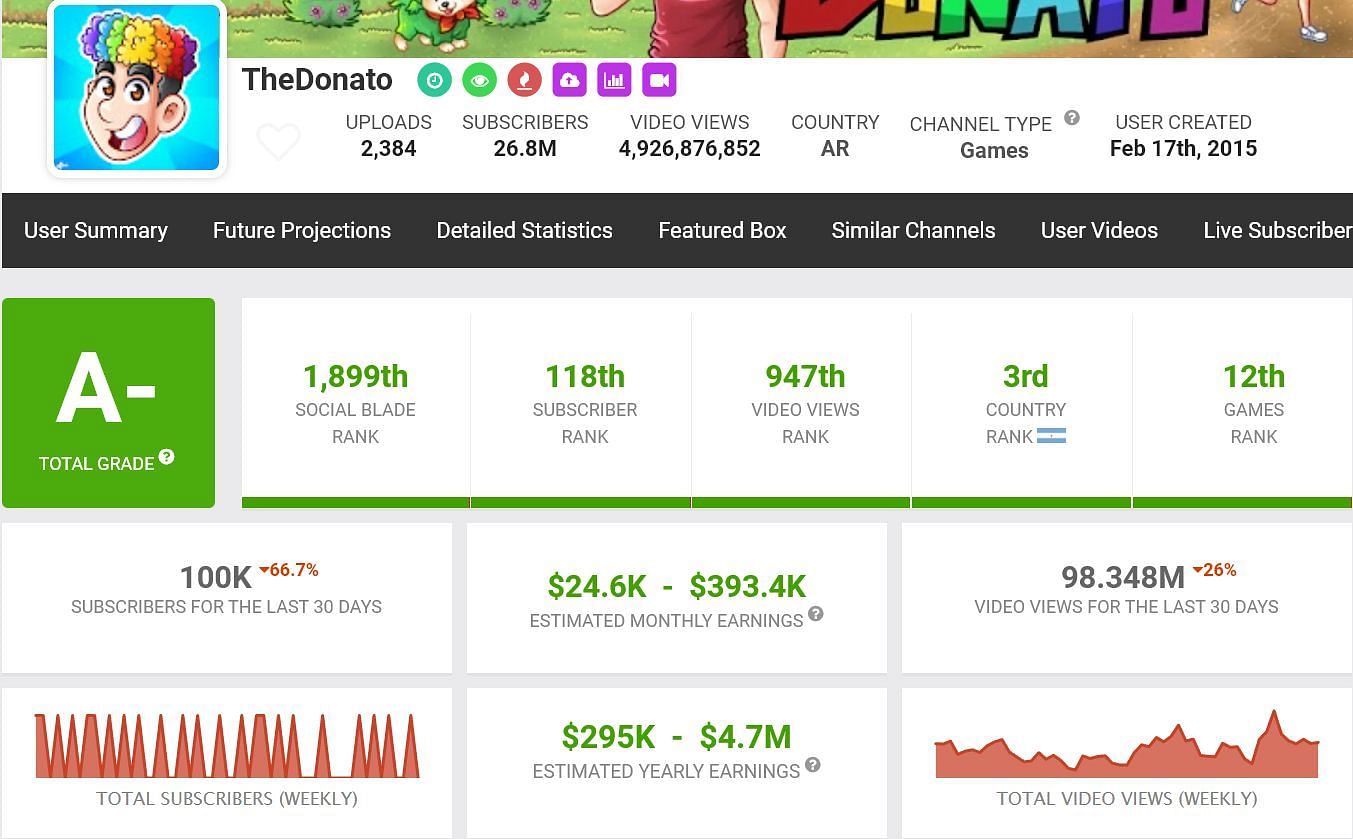Favorite the channel with the heart icon
This screenshot has width=1353, height=839.
tap(278, 141)
